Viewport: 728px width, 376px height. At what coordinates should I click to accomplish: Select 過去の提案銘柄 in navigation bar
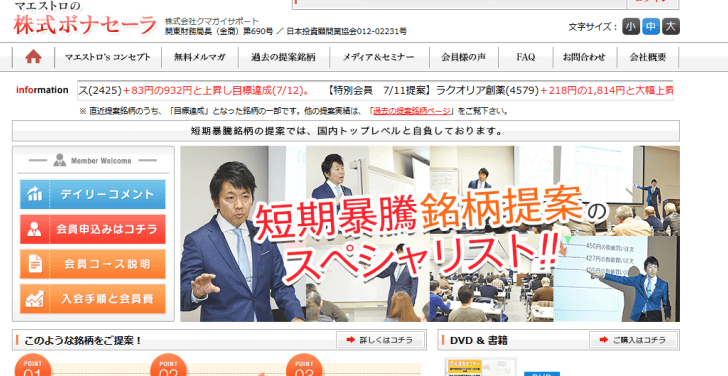284,57
